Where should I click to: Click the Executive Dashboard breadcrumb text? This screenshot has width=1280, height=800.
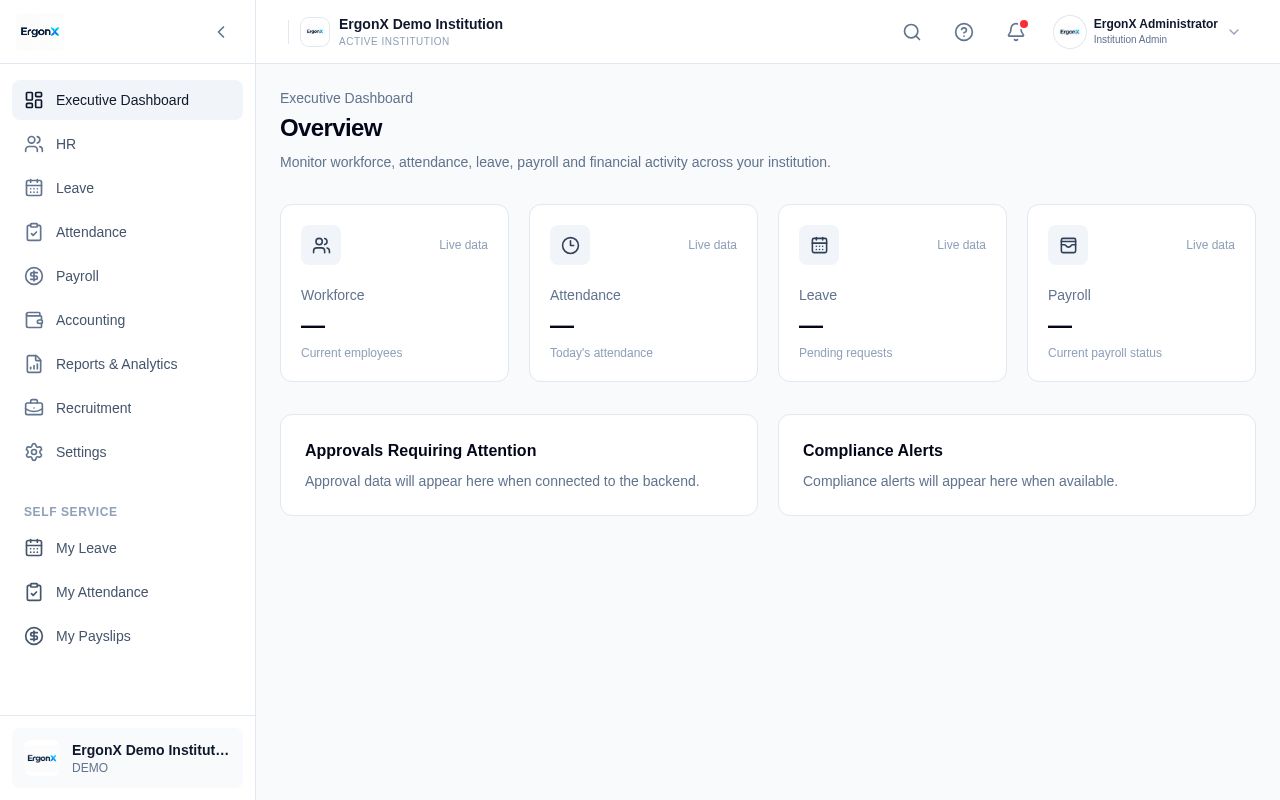click(x=346, y=98)
